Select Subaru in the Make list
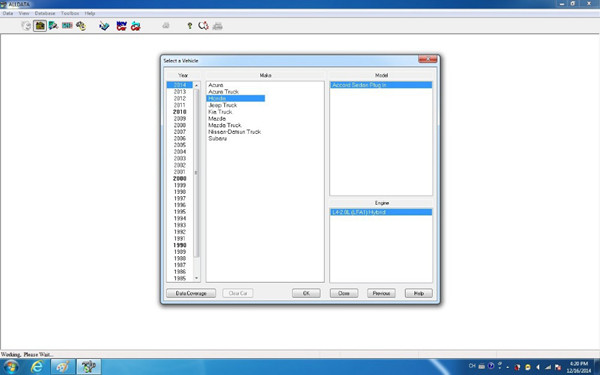 pos(217,139)
